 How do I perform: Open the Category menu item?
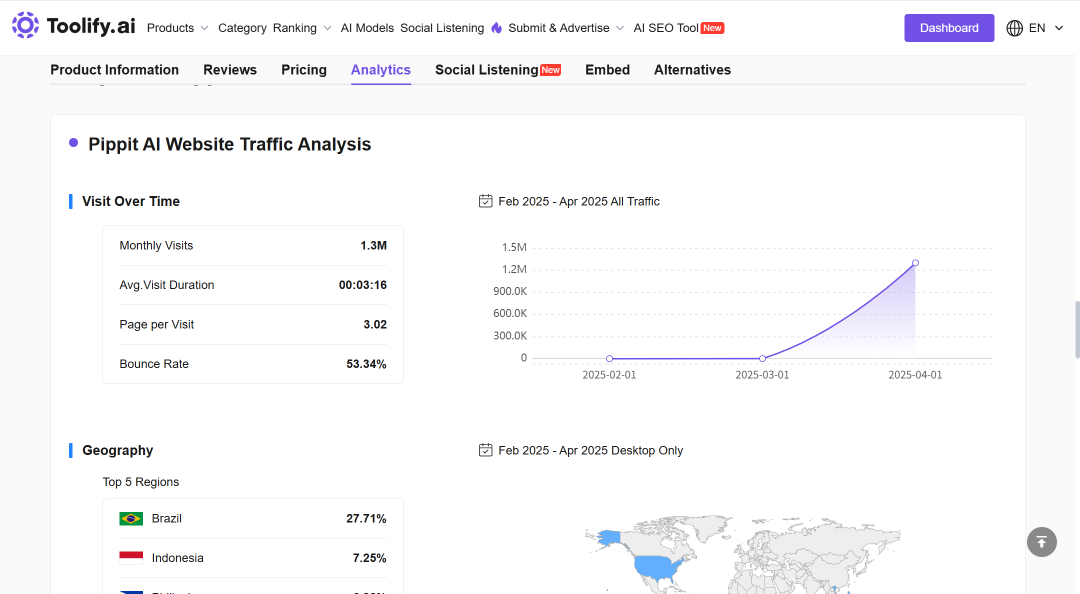click(x=242, y=28)
